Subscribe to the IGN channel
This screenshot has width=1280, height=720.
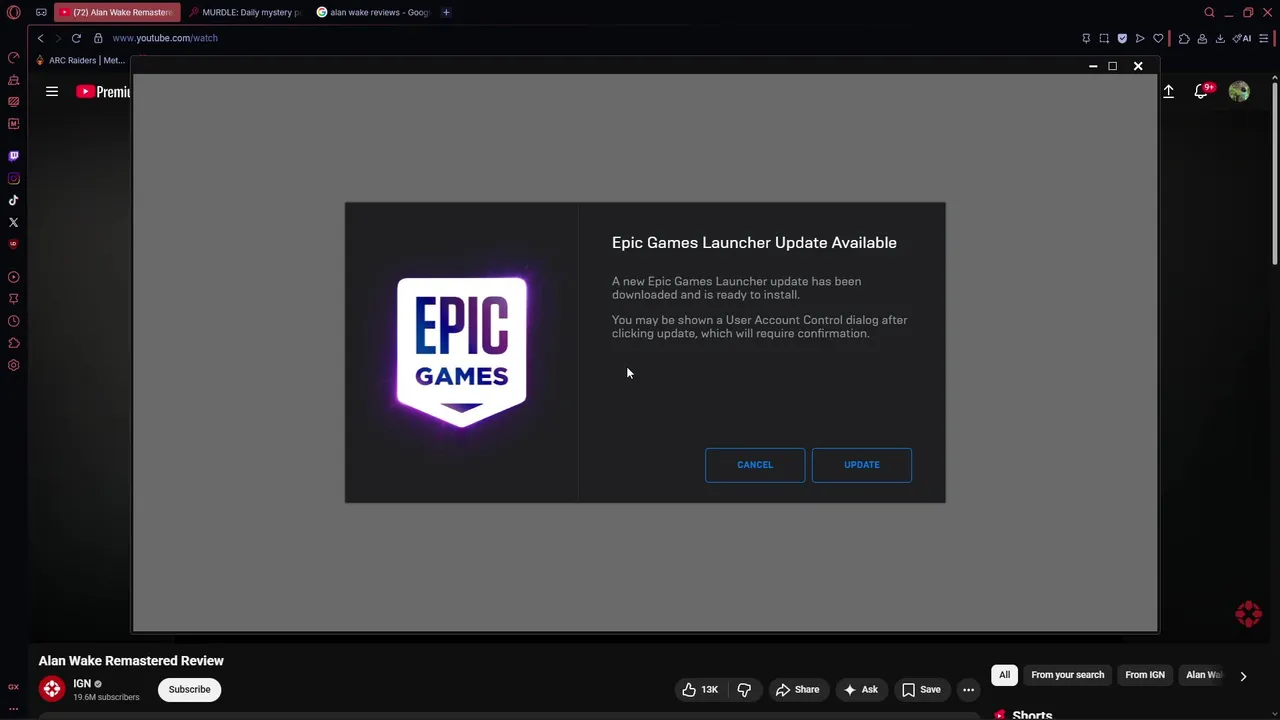pos(189,689)
